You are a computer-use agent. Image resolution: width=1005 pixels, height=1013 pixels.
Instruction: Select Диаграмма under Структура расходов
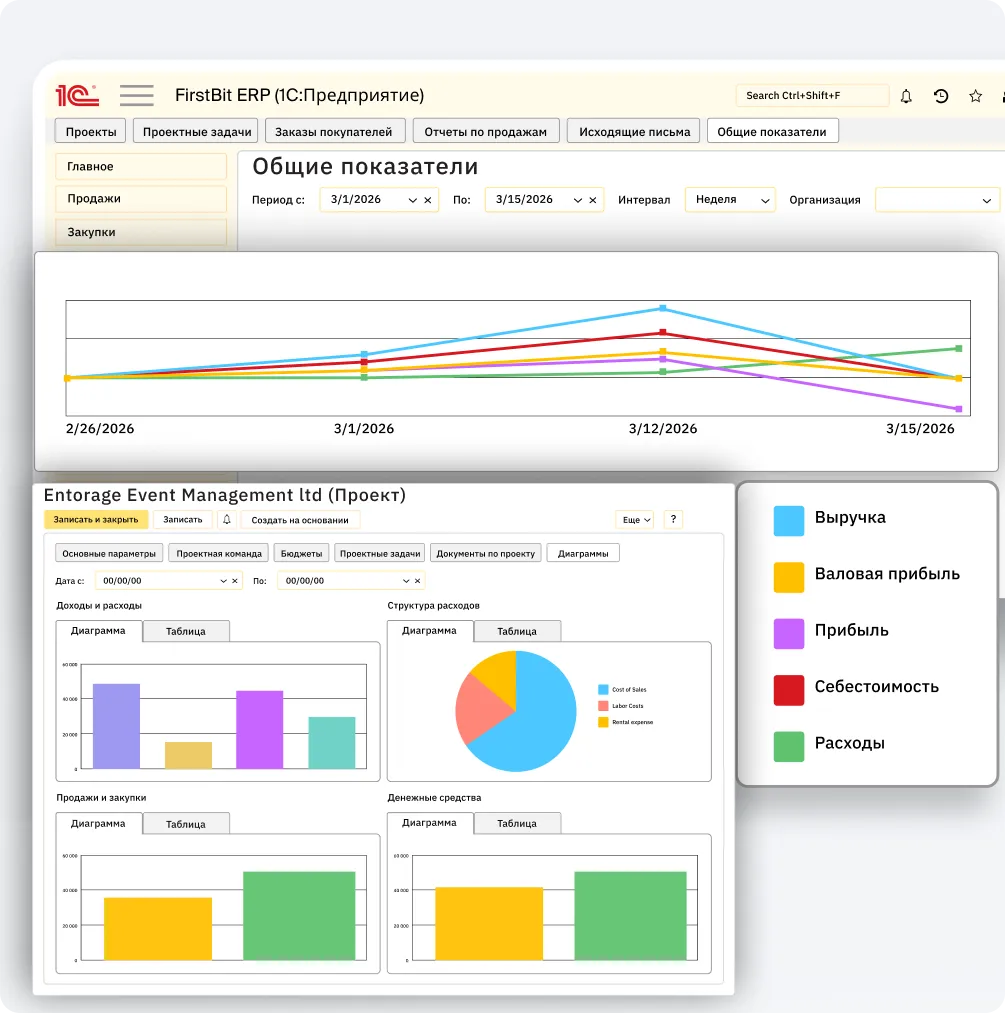click(430, 631)
